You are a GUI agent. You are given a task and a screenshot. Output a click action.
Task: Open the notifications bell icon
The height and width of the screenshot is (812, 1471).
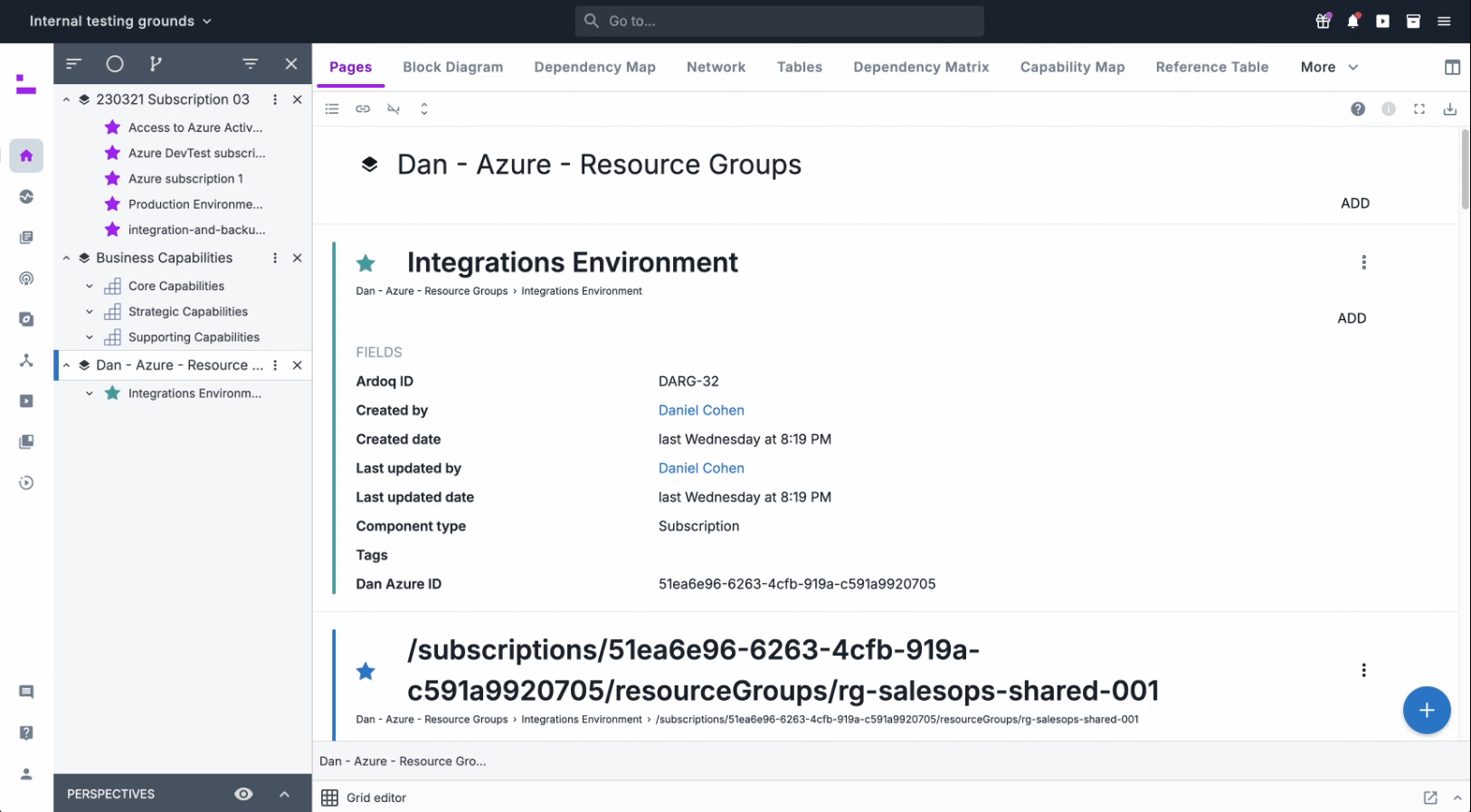click(1352, 21)
